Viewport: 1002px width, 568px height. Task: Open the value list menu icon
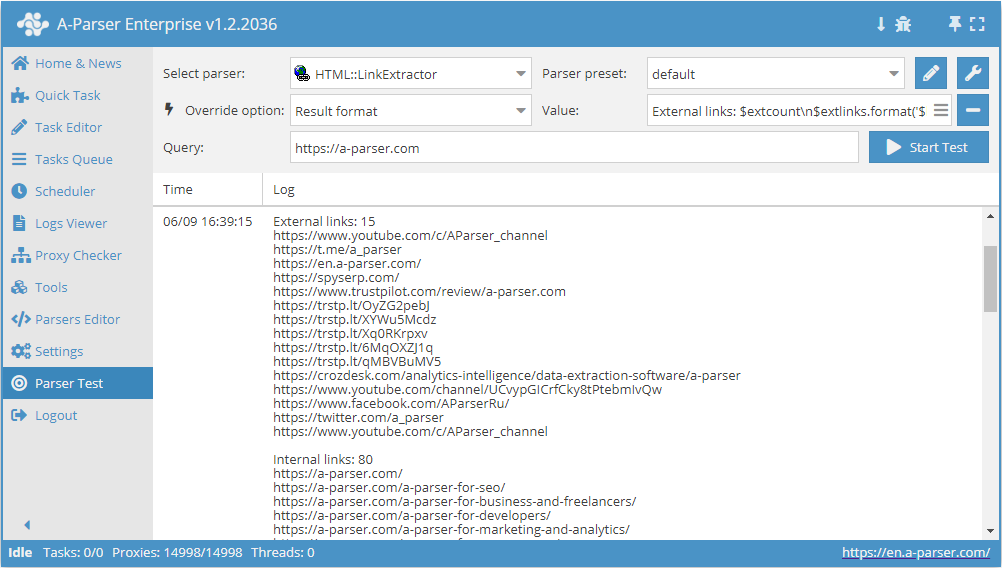point(940,111)
